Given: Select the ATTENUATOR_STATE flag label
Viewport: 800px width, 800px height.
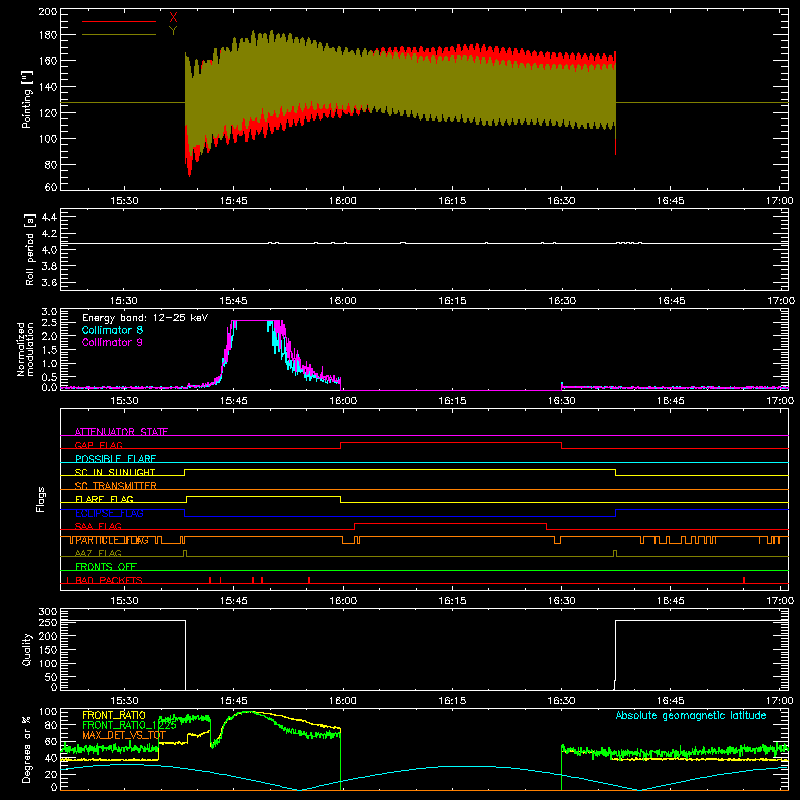Looking at the screenshot, I should point(121,432).
